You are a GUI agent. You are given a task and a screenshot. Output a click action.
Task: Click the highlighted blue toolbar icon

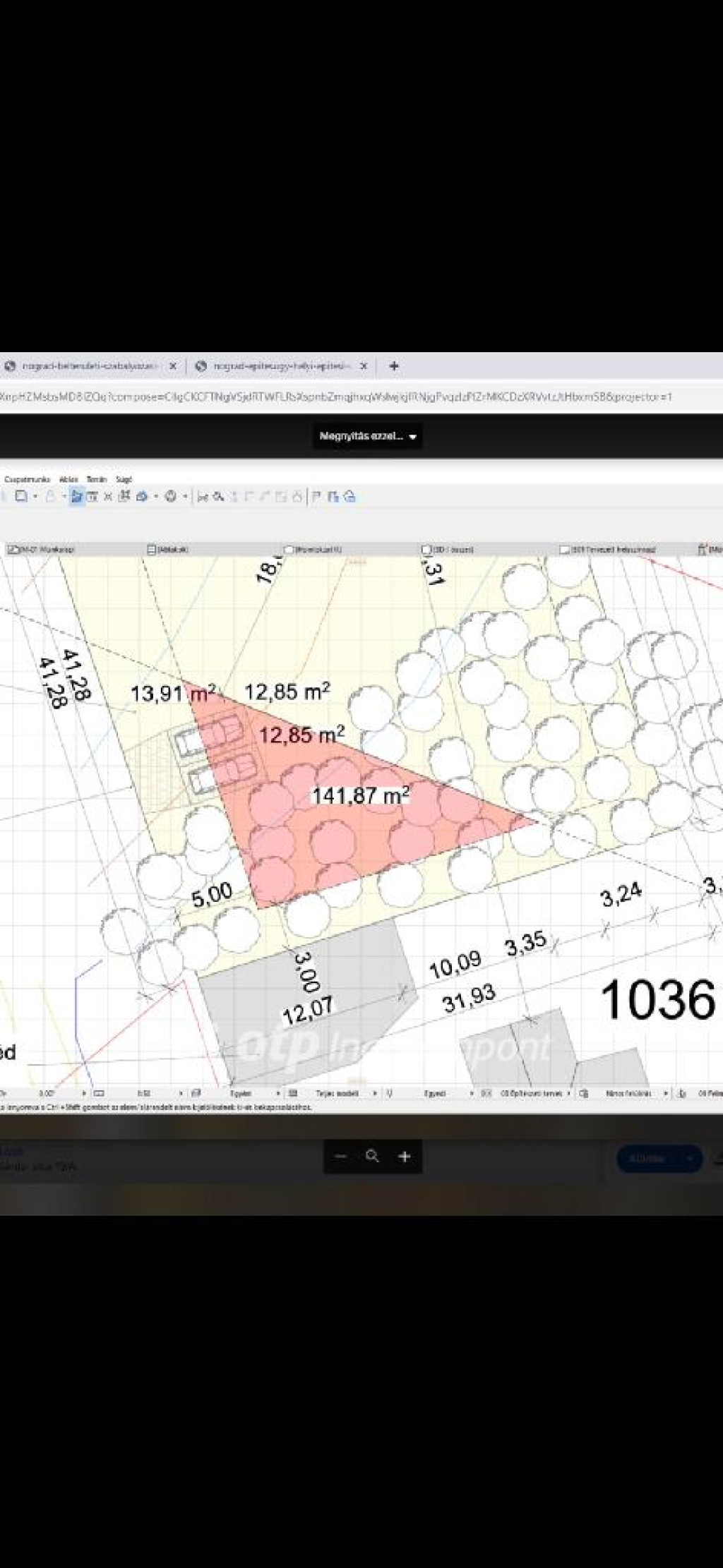pyautogui.click(x=77, y=497)
